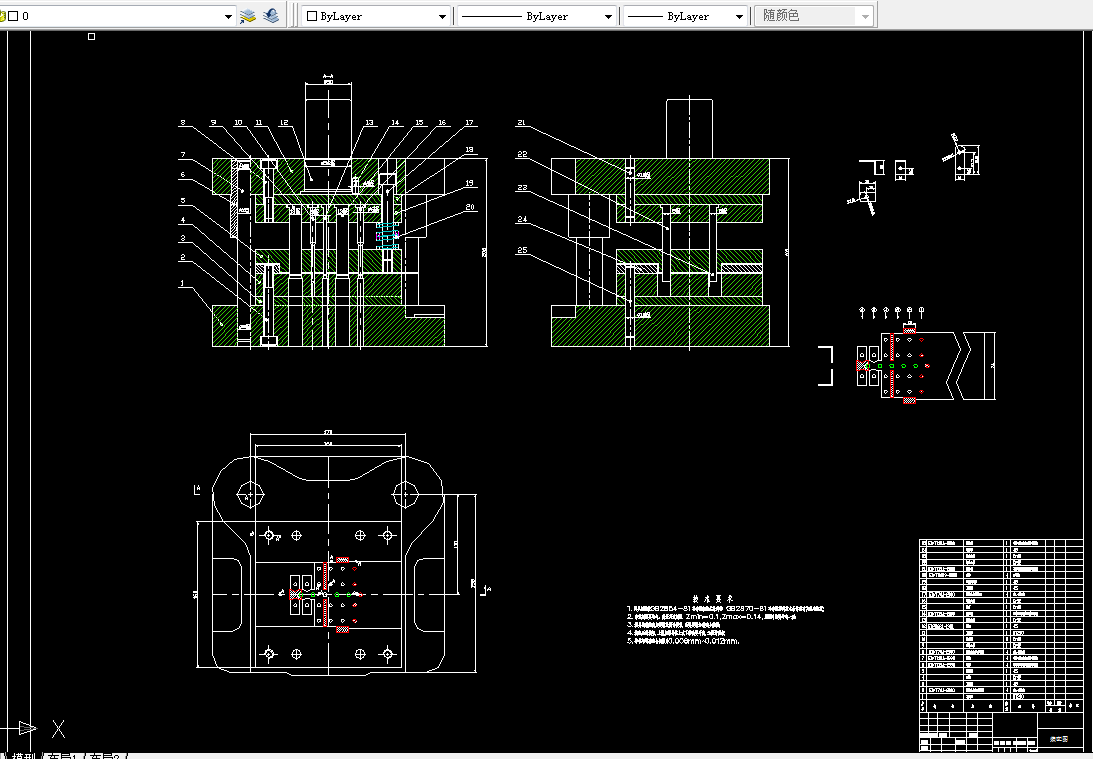Select balloon number 7 in section view

click(x=183, y=155)
